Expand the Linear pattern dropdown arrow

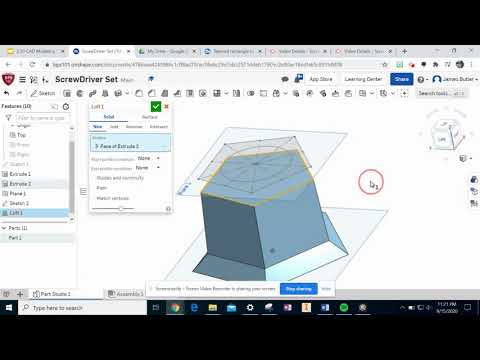226,93
